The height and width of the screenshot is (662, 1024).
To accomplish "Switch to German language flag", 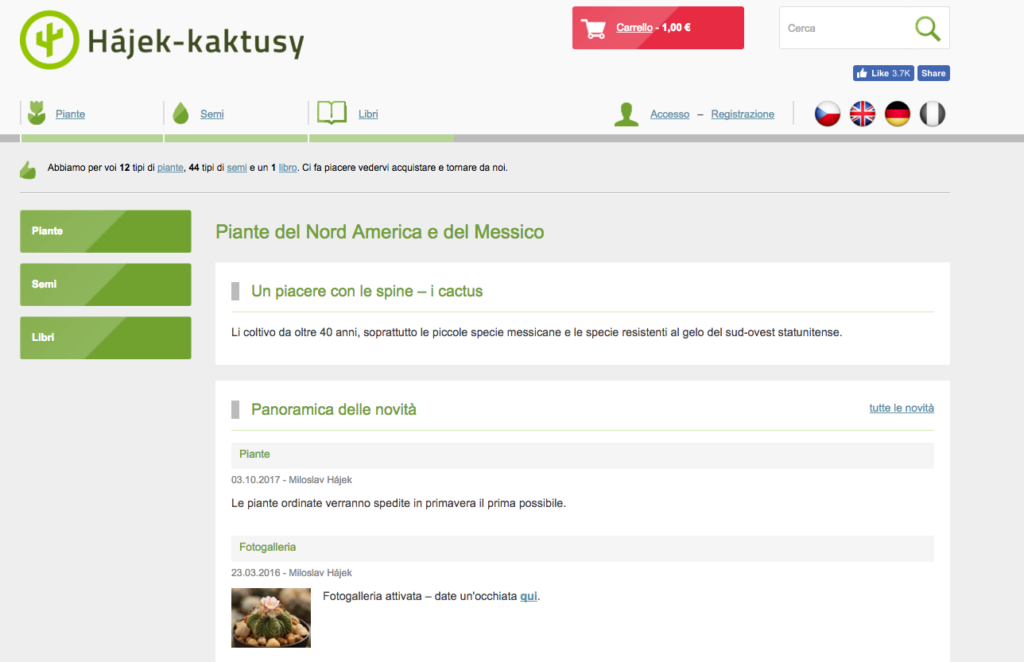I will (897, 114).
